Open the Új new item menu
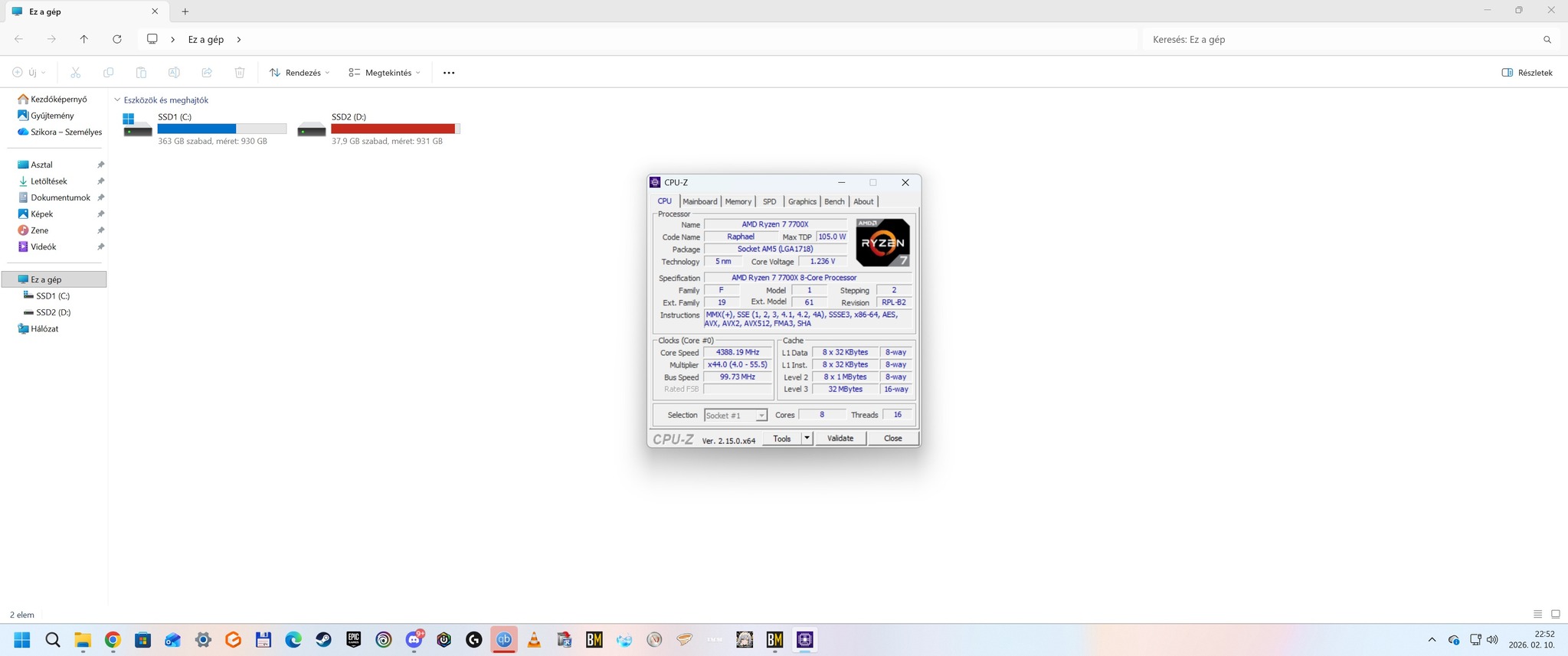1568x656 pixels. point(29,73)
